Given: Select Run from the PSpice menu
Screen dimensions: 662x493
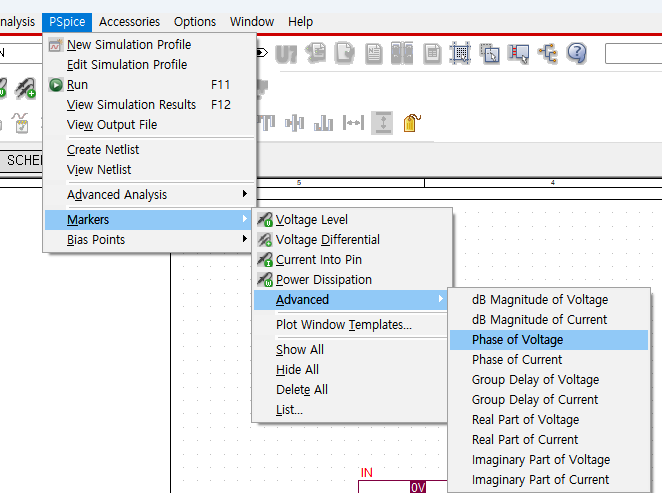Looking at the screenshot, I should point(149,85).
